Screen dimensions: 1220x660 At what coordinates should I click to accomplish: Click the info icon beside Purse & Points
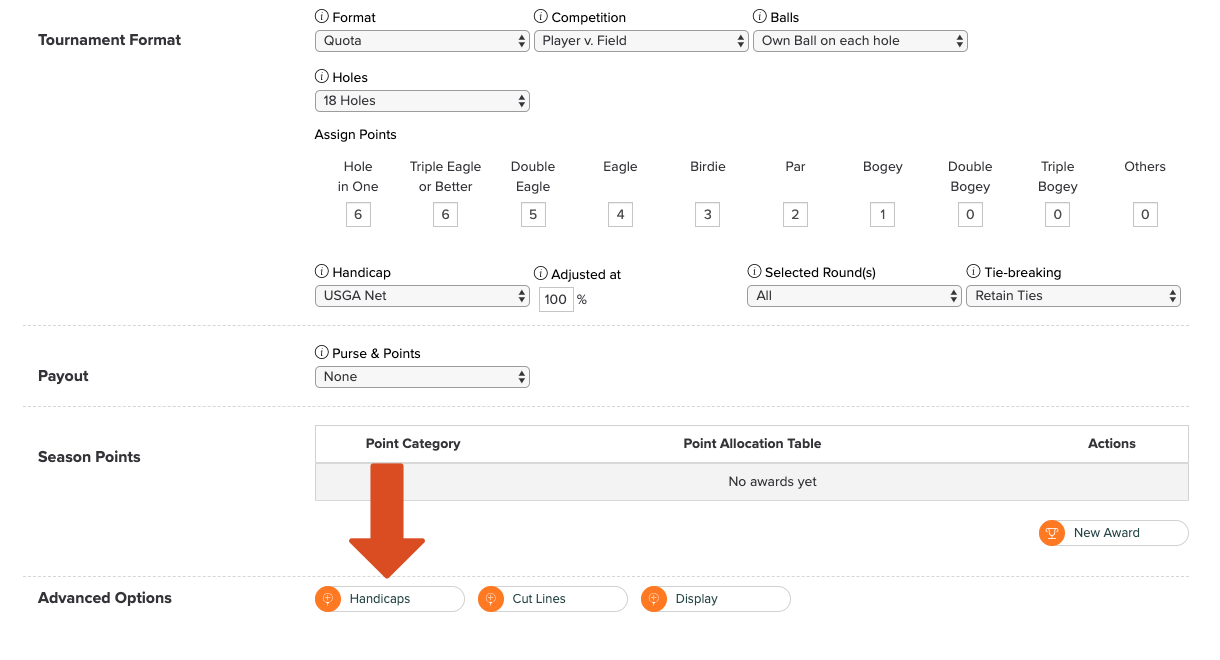click(321, 353)
